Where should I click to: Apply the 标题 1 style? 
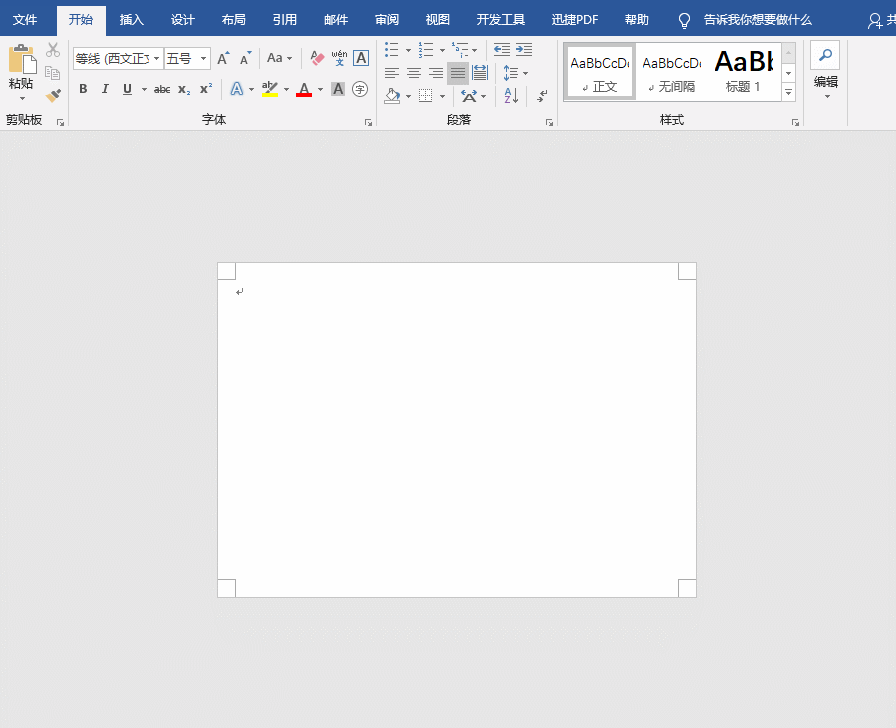743,71
